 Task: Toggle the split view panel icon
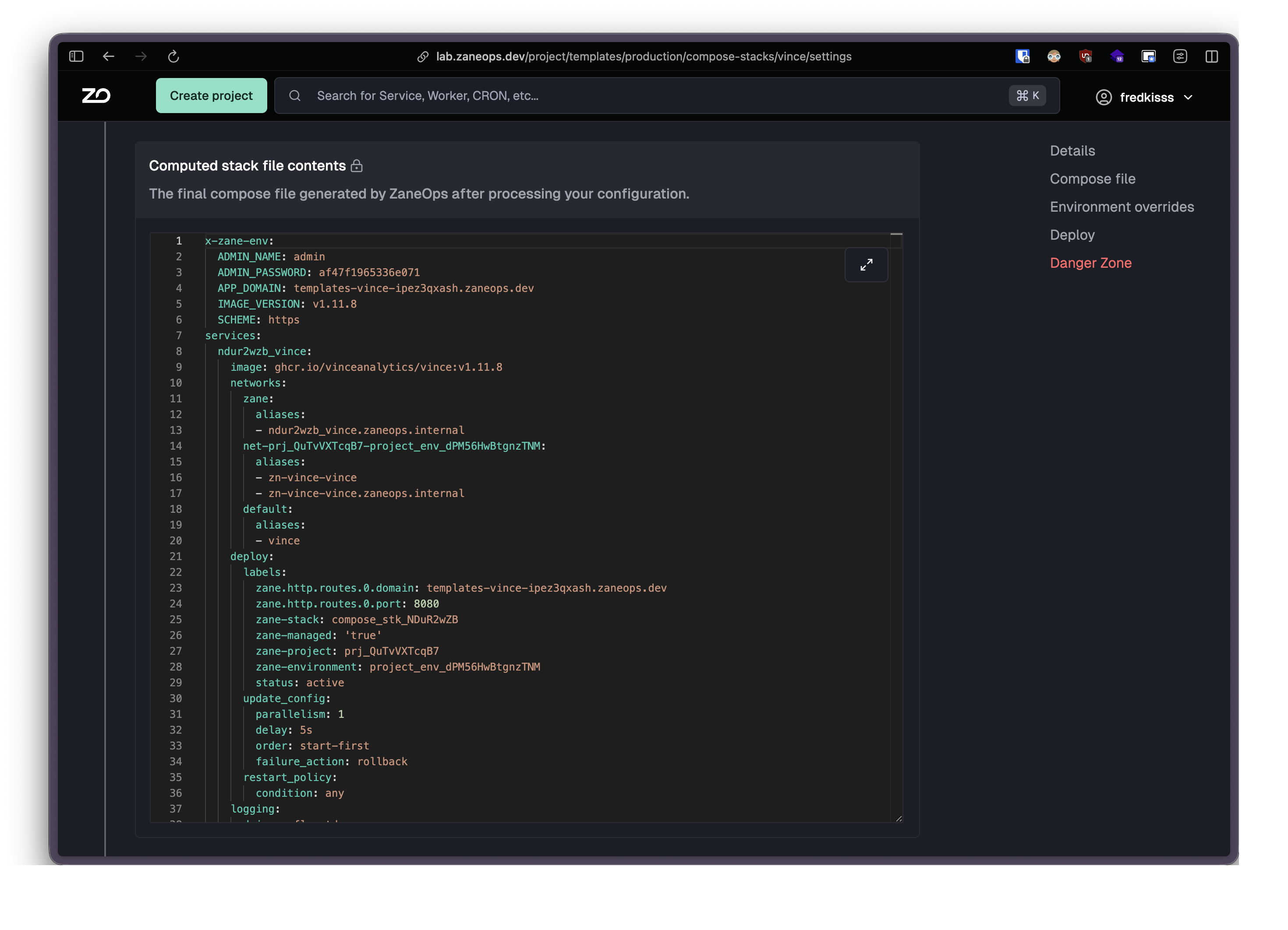[1211, 56]
